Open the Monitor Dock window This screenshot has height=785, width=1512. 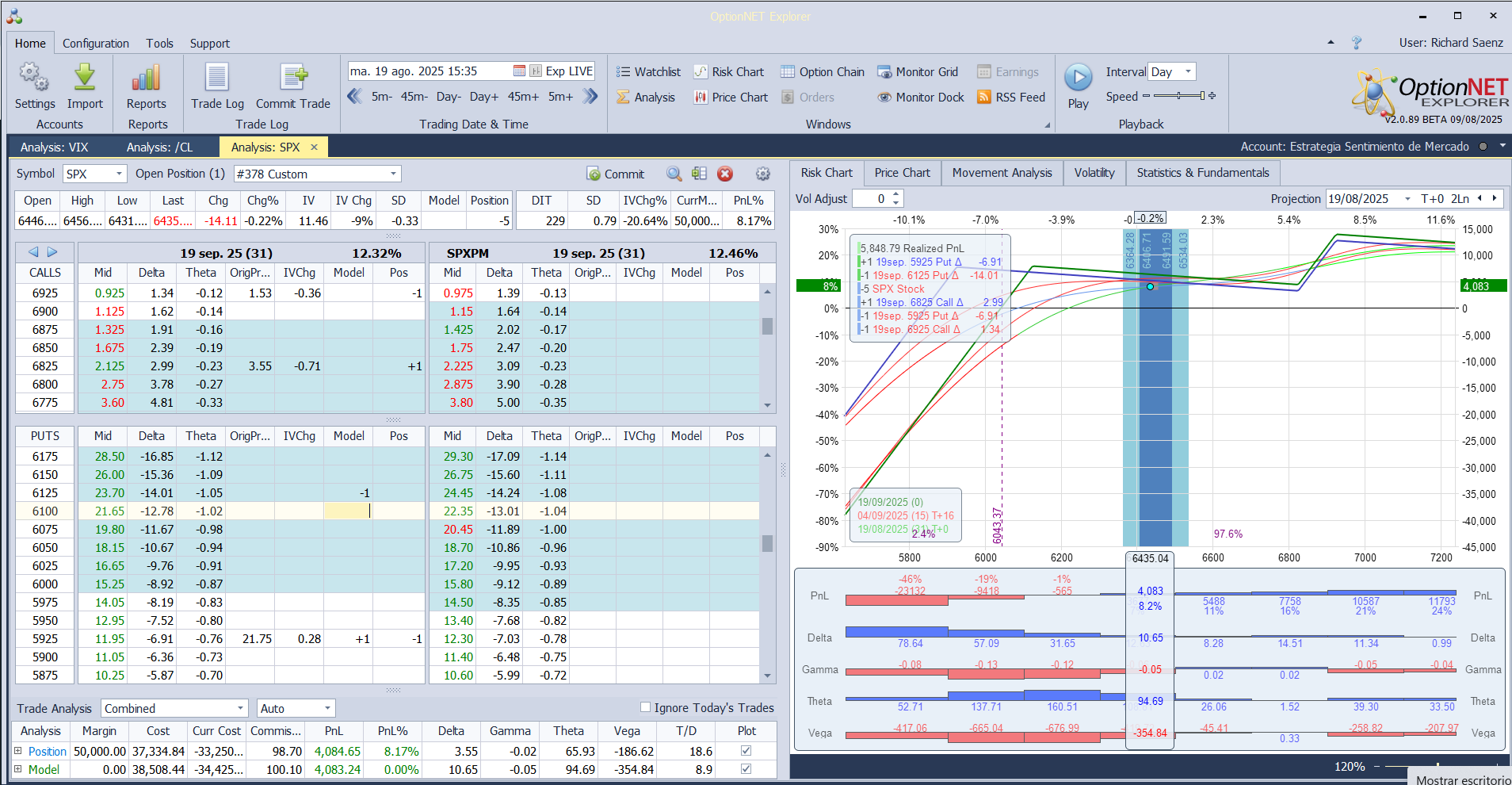(x=921, y=98)
